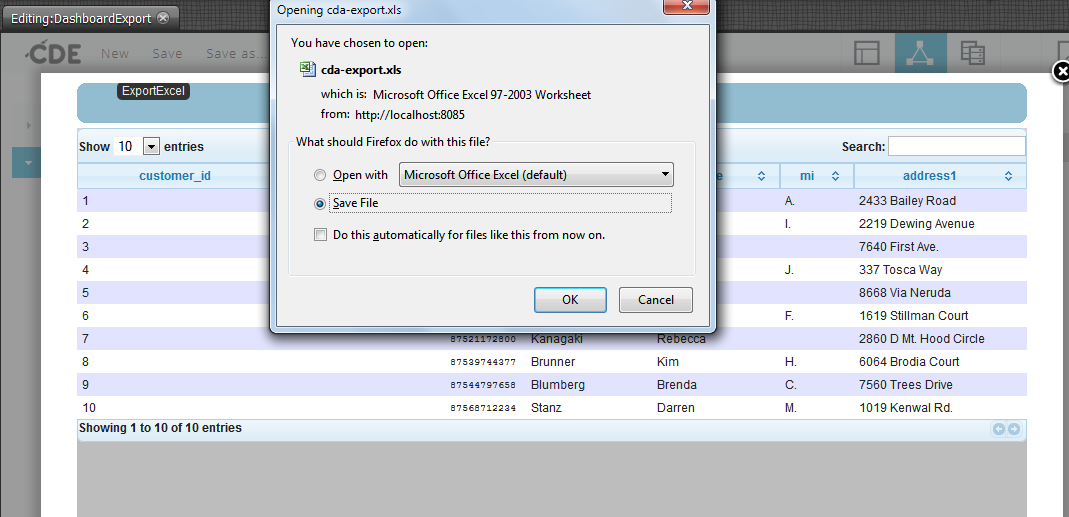Select the Open with radio button
The image size is (1069, 517).
(x=320, y=175)
